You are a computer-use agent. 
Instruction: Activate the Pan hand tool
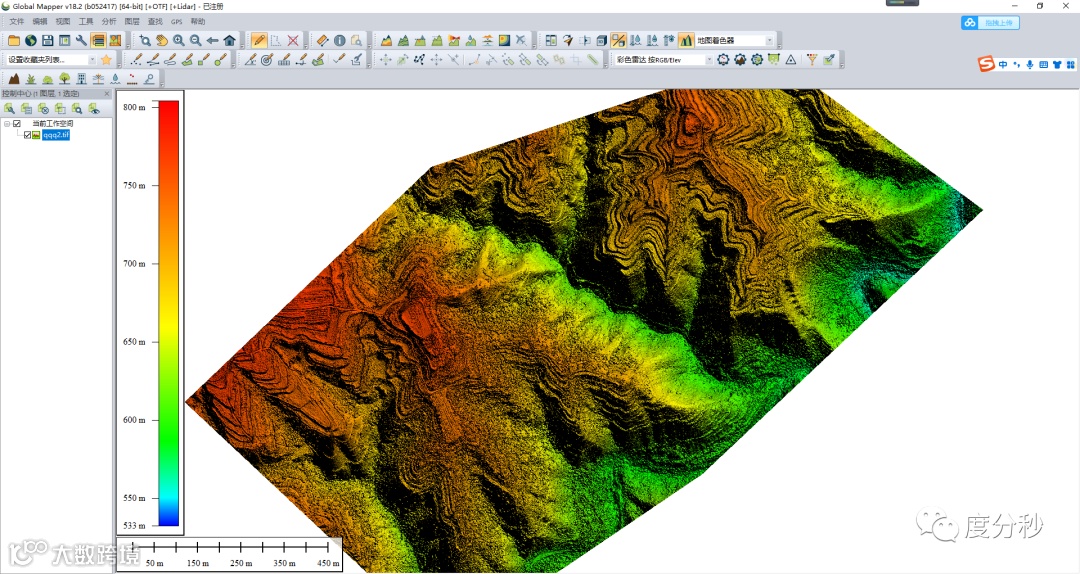coord(161,41)
